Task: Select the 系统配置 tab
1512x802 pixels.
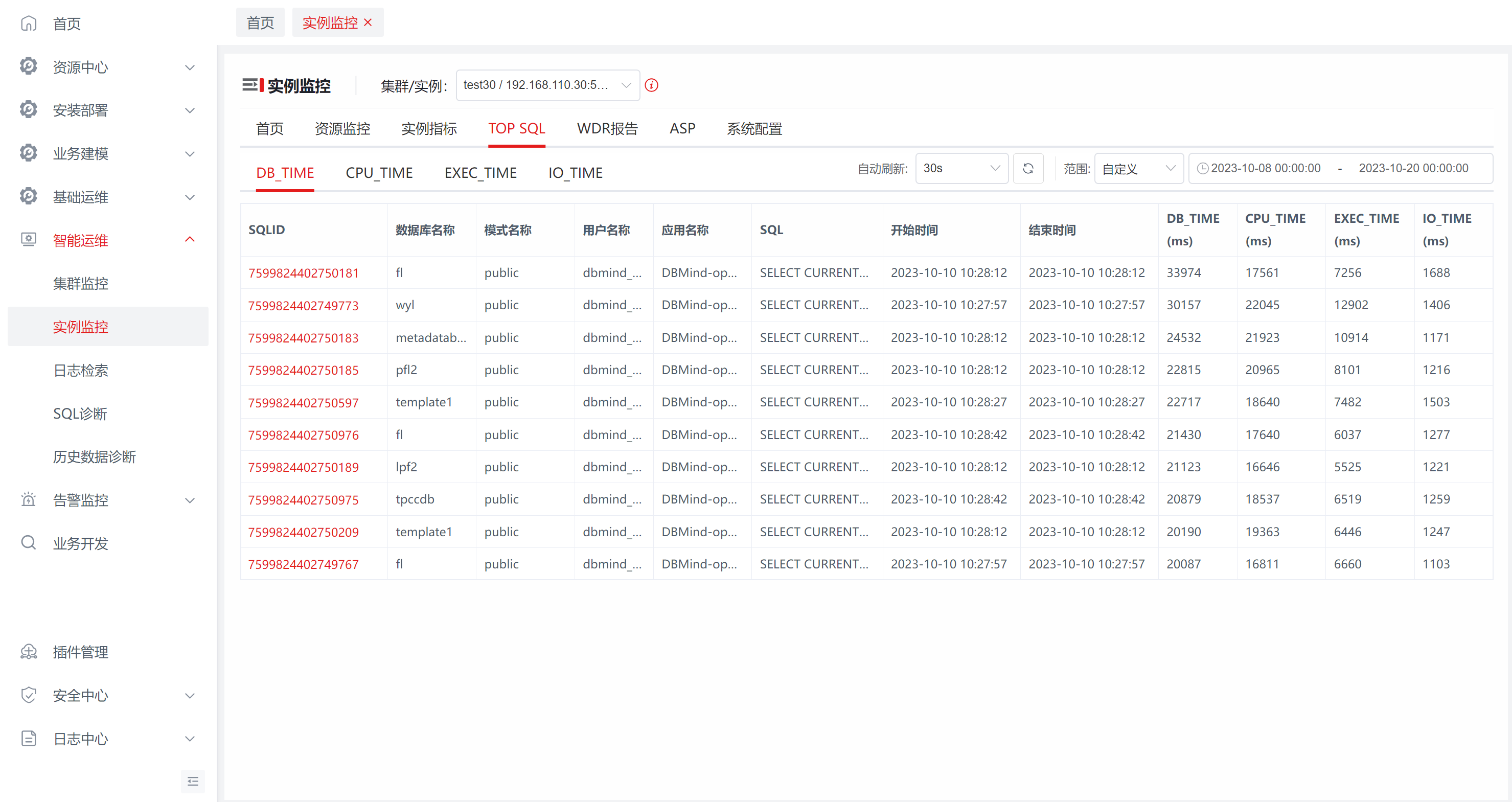Action: click(754, 129)
